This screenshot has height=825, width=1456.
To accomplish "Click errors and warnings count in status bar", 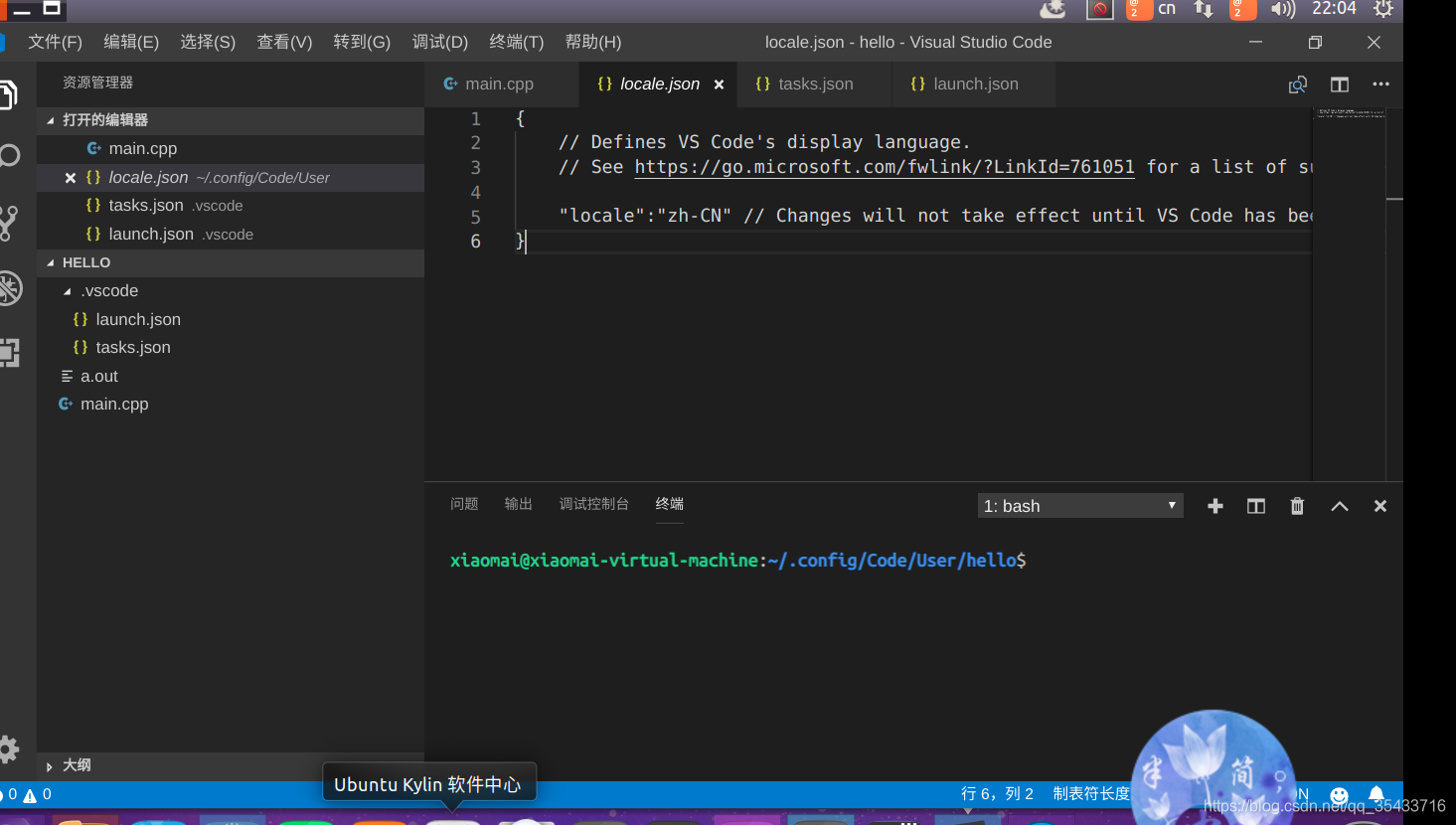I will click(28, 795).
